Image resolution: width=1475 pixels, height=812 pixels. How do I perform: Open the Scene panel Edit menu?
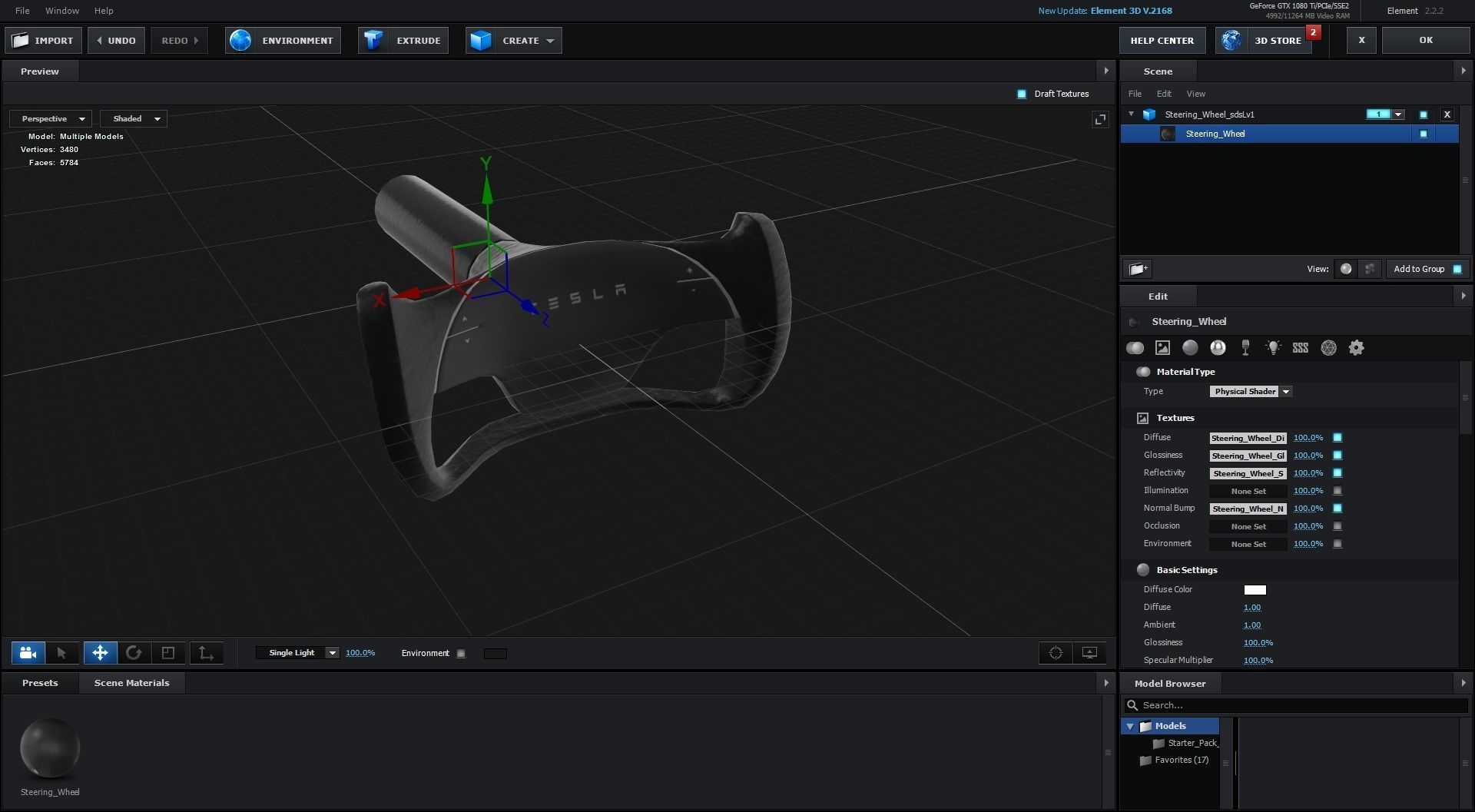click(1164, 94)
